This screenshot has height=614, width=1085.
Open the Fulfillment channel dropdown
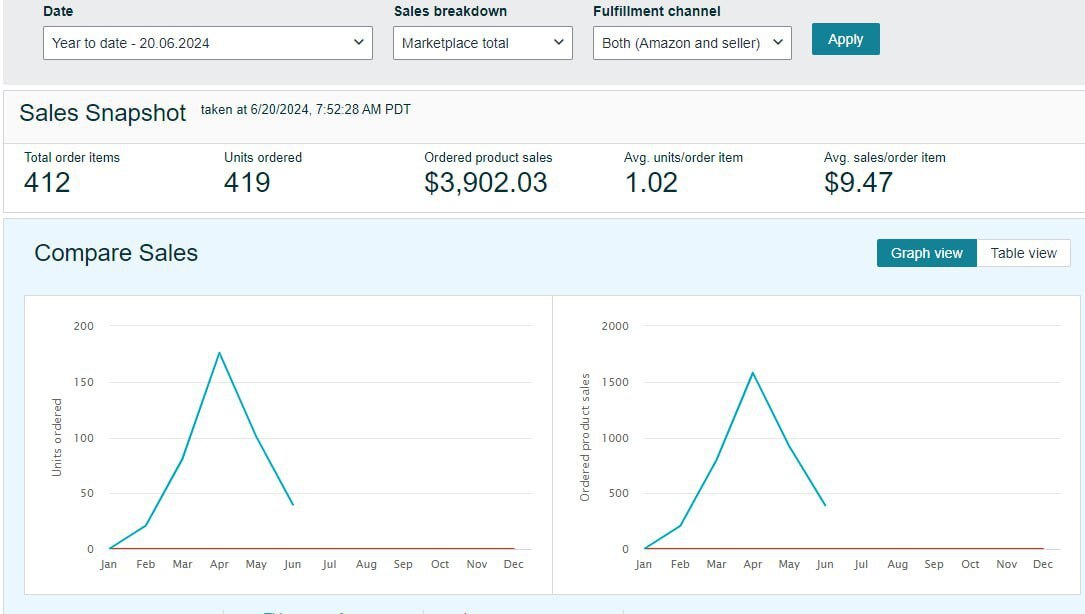(x=691, y=43)
